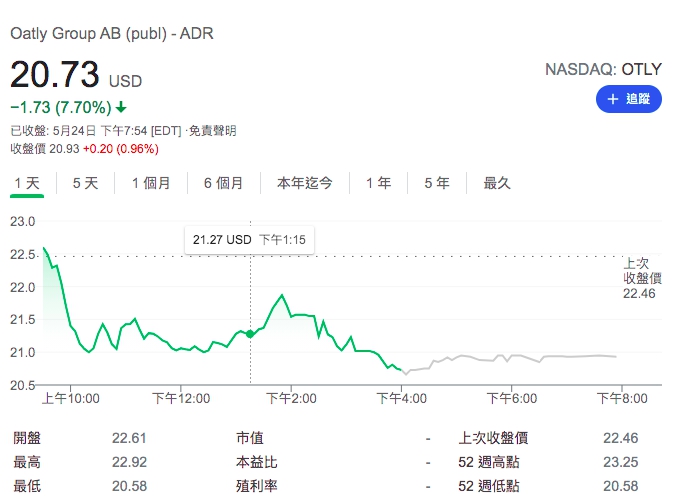
Task: Click the 市值 label
Action: click(x=249, y=438)
